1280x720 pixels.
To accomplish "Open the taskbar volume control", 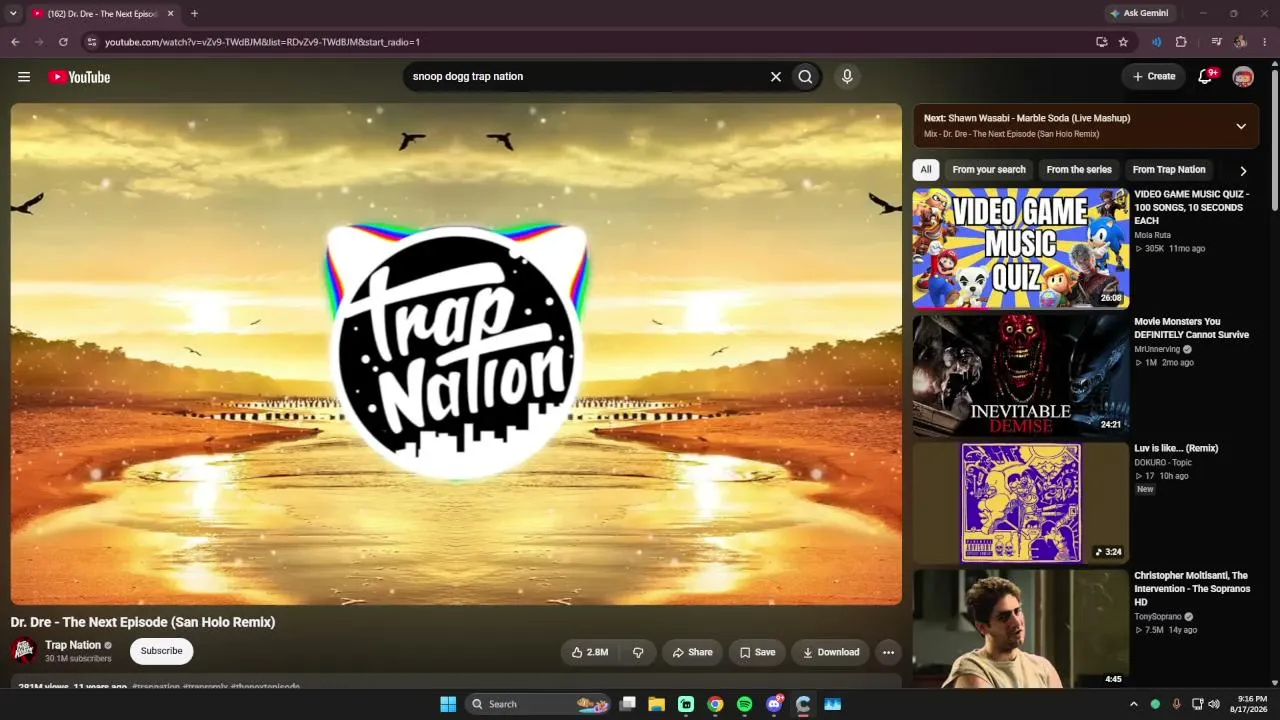I will coord(1214,704).
